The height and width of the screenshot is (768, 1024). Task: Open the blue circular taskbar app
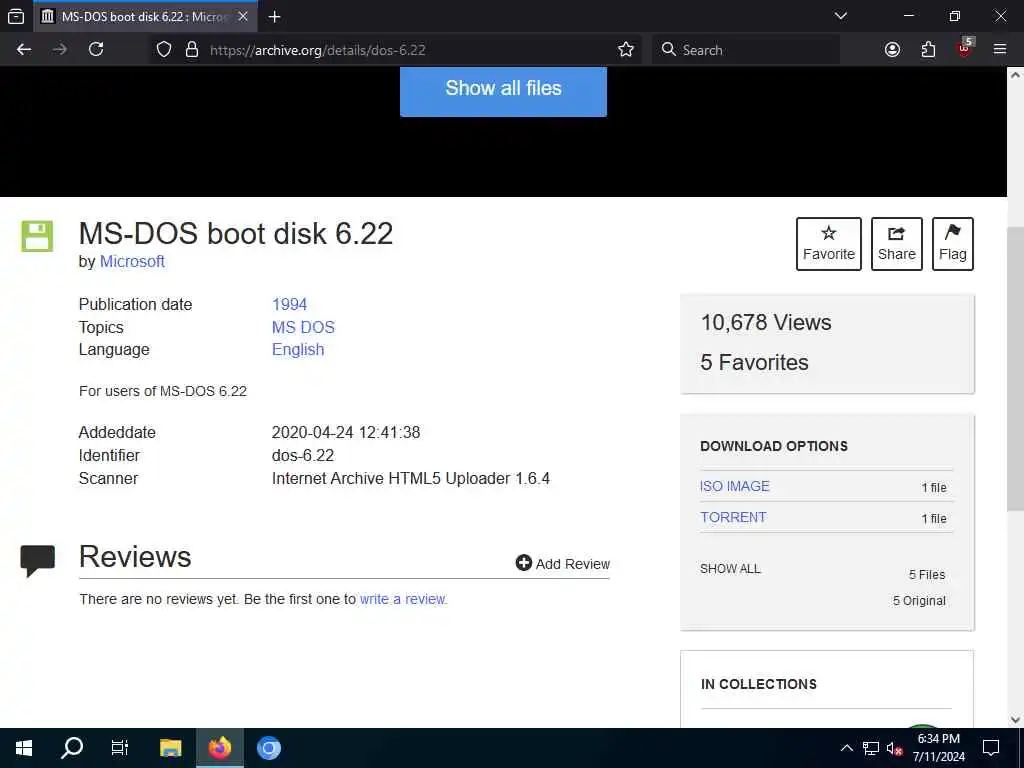coord(268,748)
